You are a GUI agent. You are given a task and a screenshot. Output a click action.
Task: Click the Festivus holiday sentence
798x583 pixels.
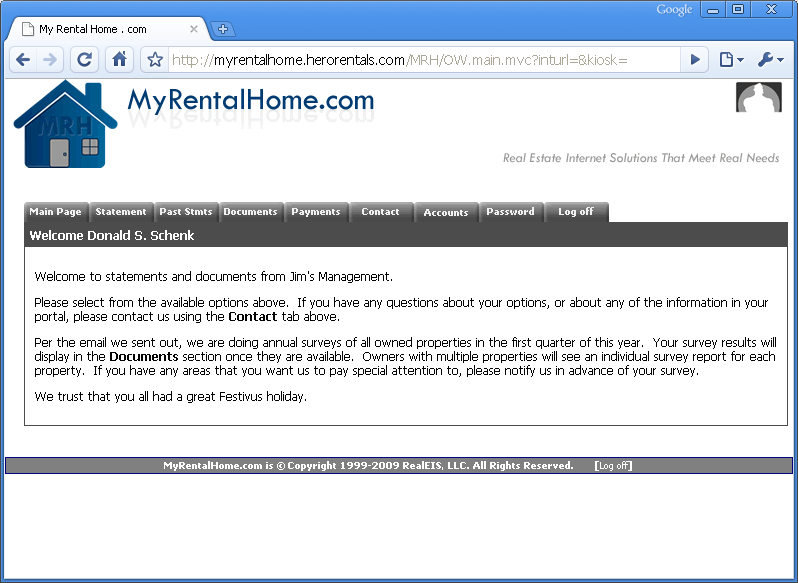[170, 397]
